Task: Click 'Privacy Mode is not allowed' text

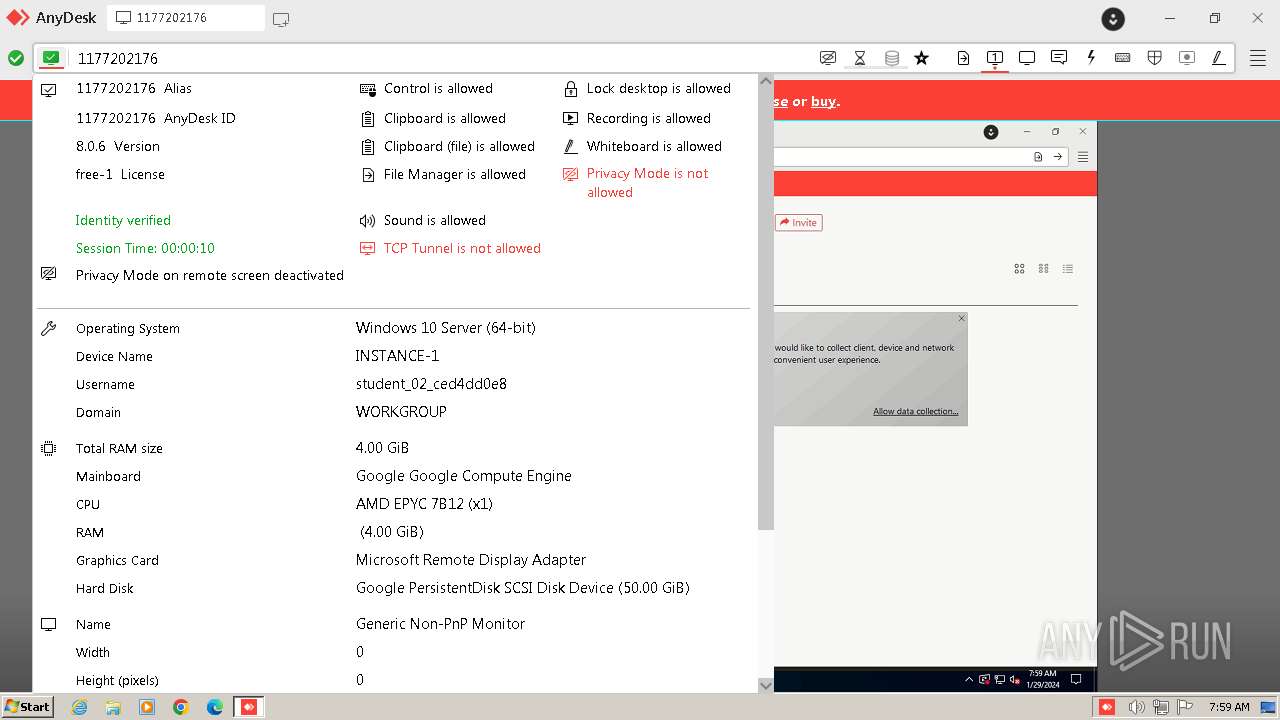Action: [x=648, y=182]
